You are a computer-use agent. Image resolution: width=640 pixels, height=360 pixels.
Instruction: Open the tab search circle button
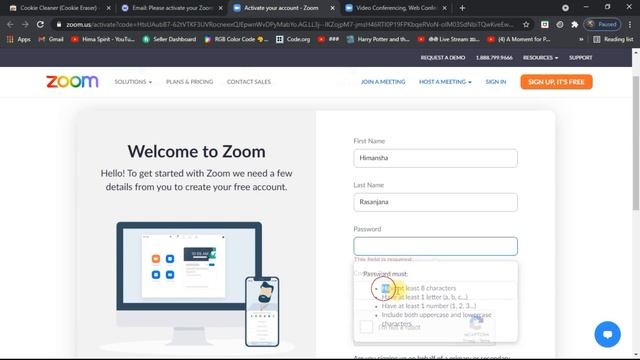[x=565, y=8]
